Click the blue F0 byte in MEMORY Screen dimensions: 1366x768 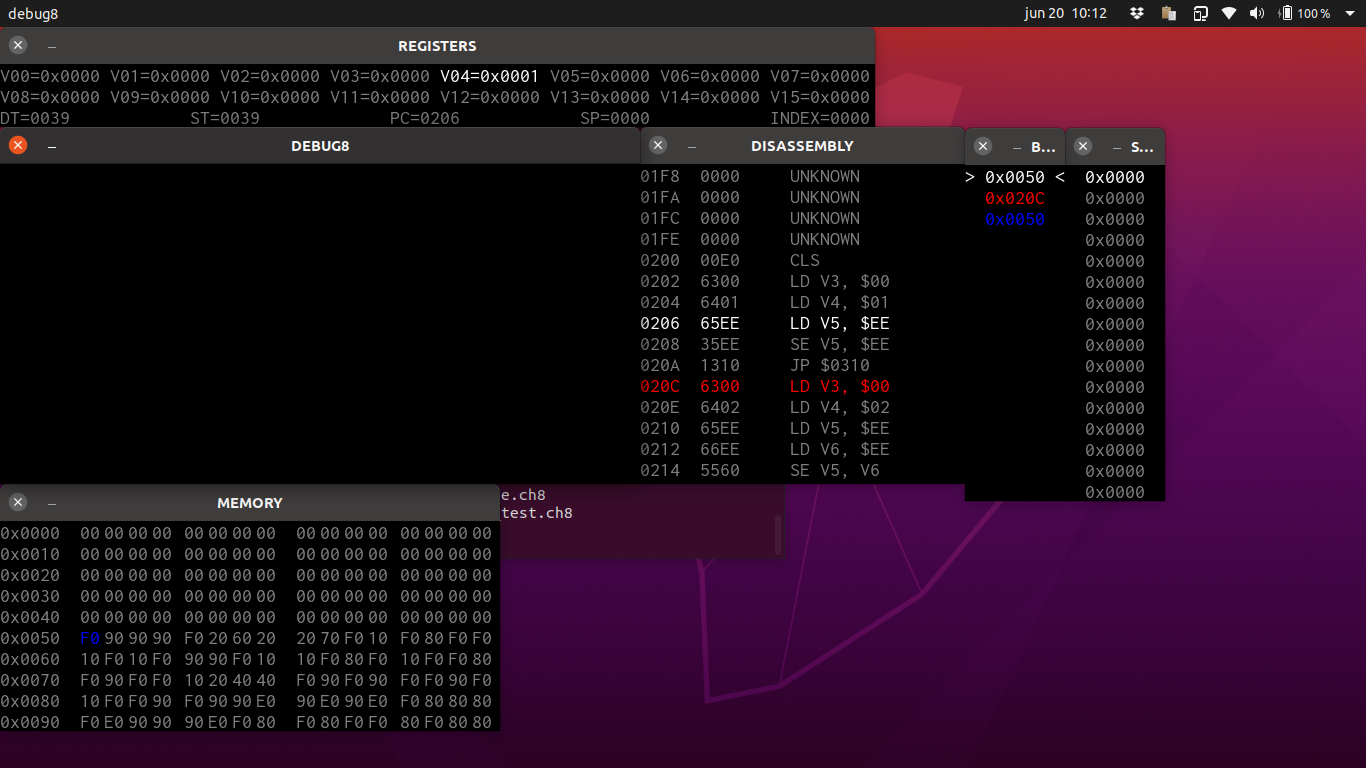click(x=90, y=638)
